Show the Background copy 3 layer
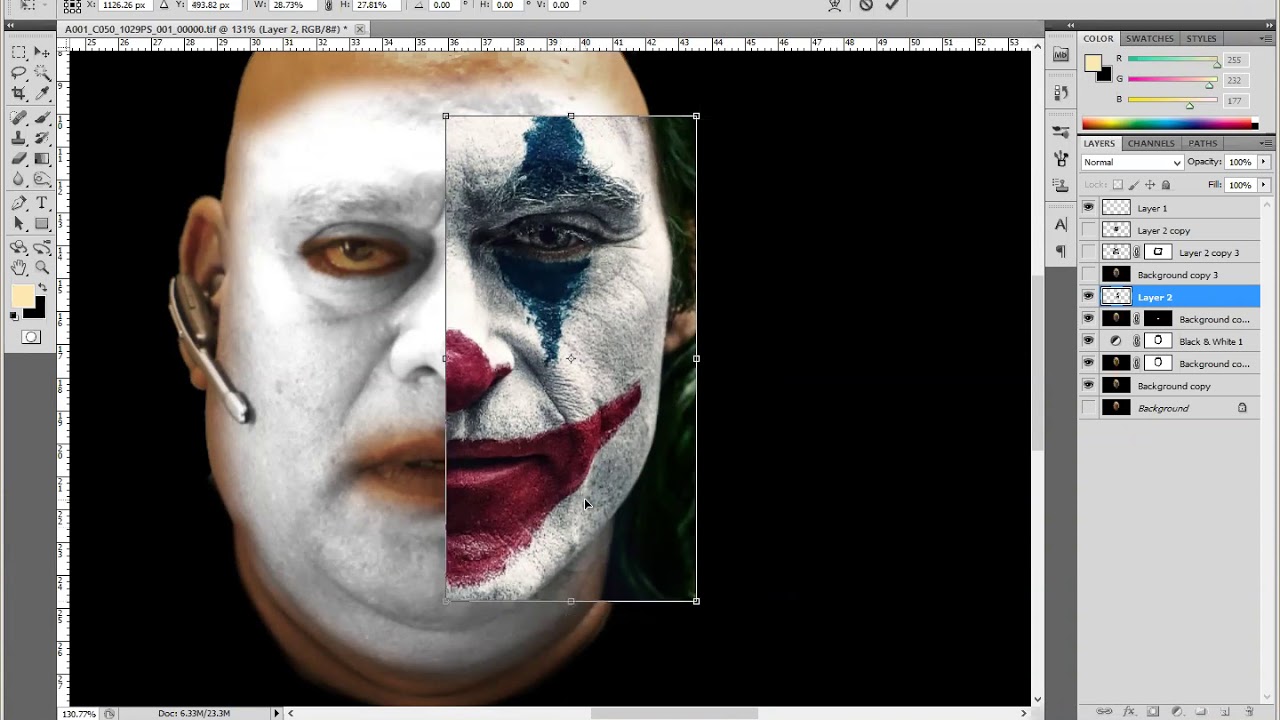 click(x=1088, y=274)
